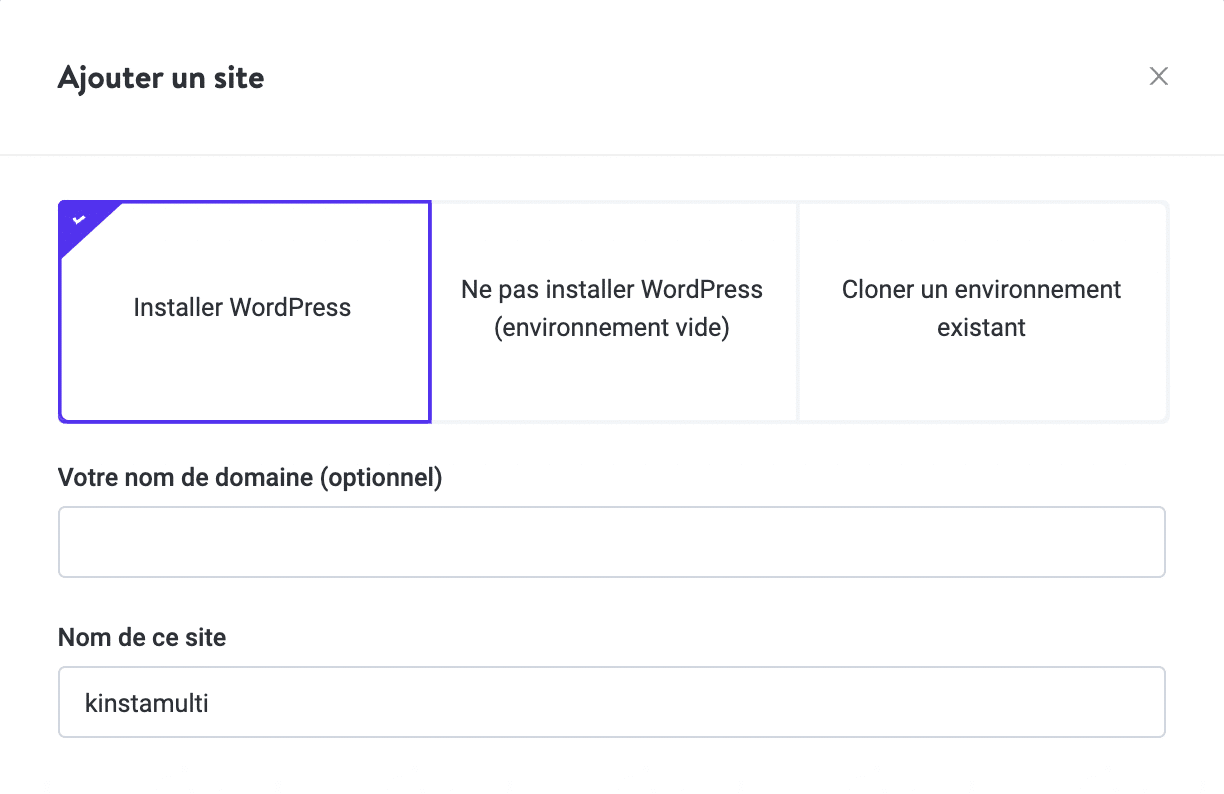Re-select the WordPress installation card
The width and height of the screenshot is (1224, 794).
point(243,308)
